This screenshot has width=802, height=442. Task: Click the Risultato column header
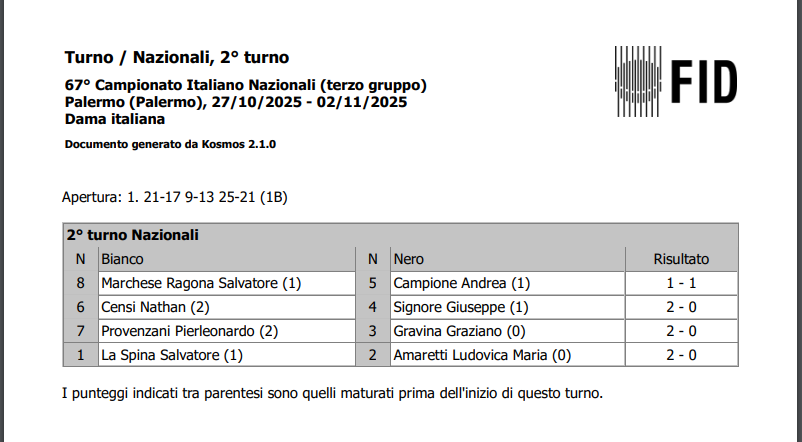click(681, 259)
